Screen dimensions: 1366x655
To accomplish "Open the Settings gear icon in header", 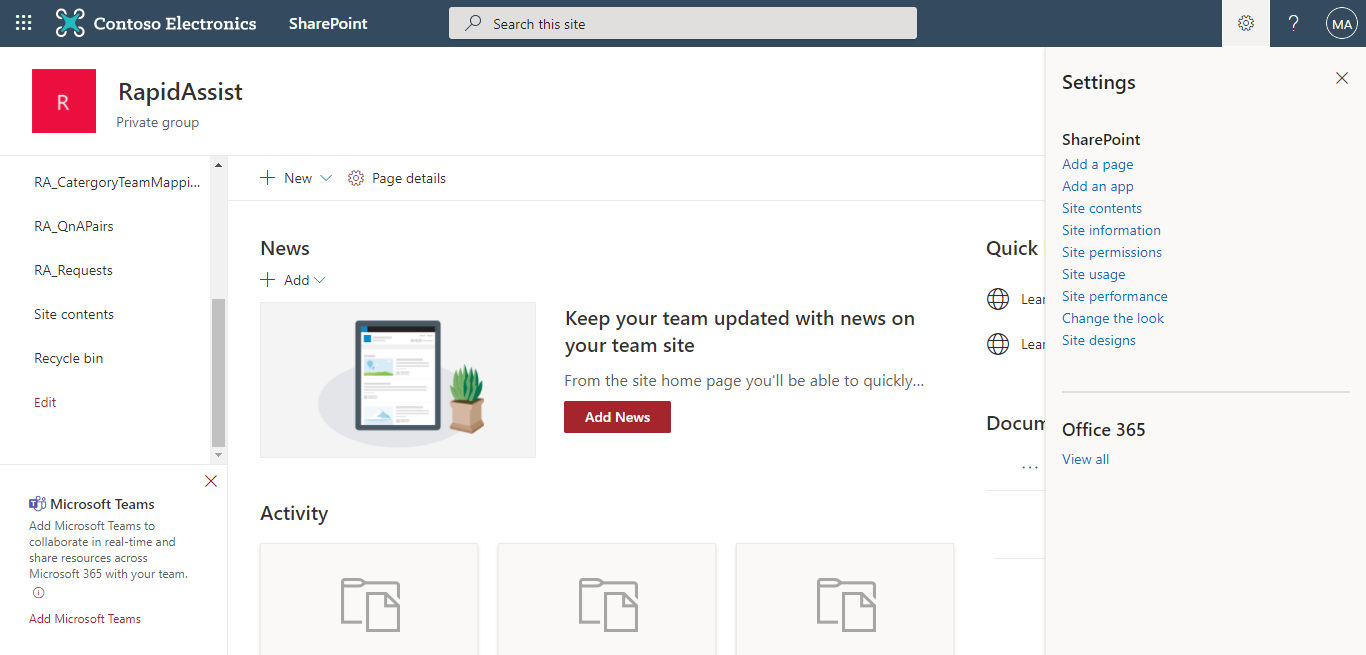I will (1246, 23).
